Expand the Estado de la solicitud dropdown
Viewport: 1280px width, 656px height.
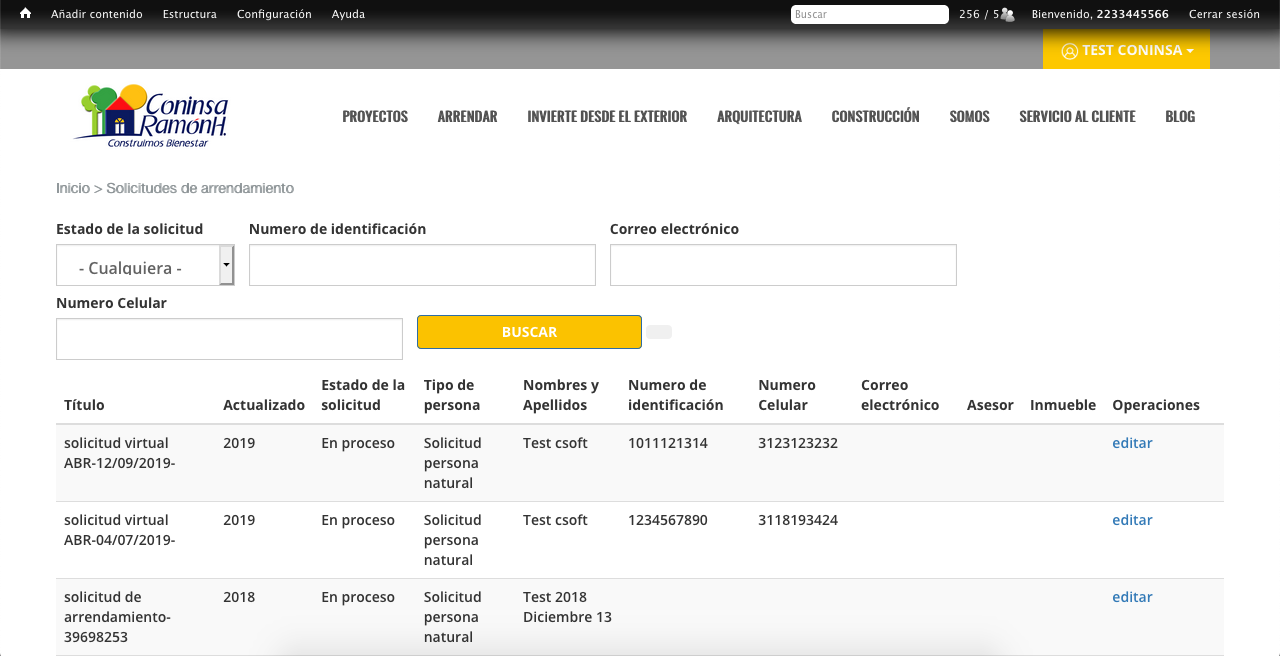point(145,266)
